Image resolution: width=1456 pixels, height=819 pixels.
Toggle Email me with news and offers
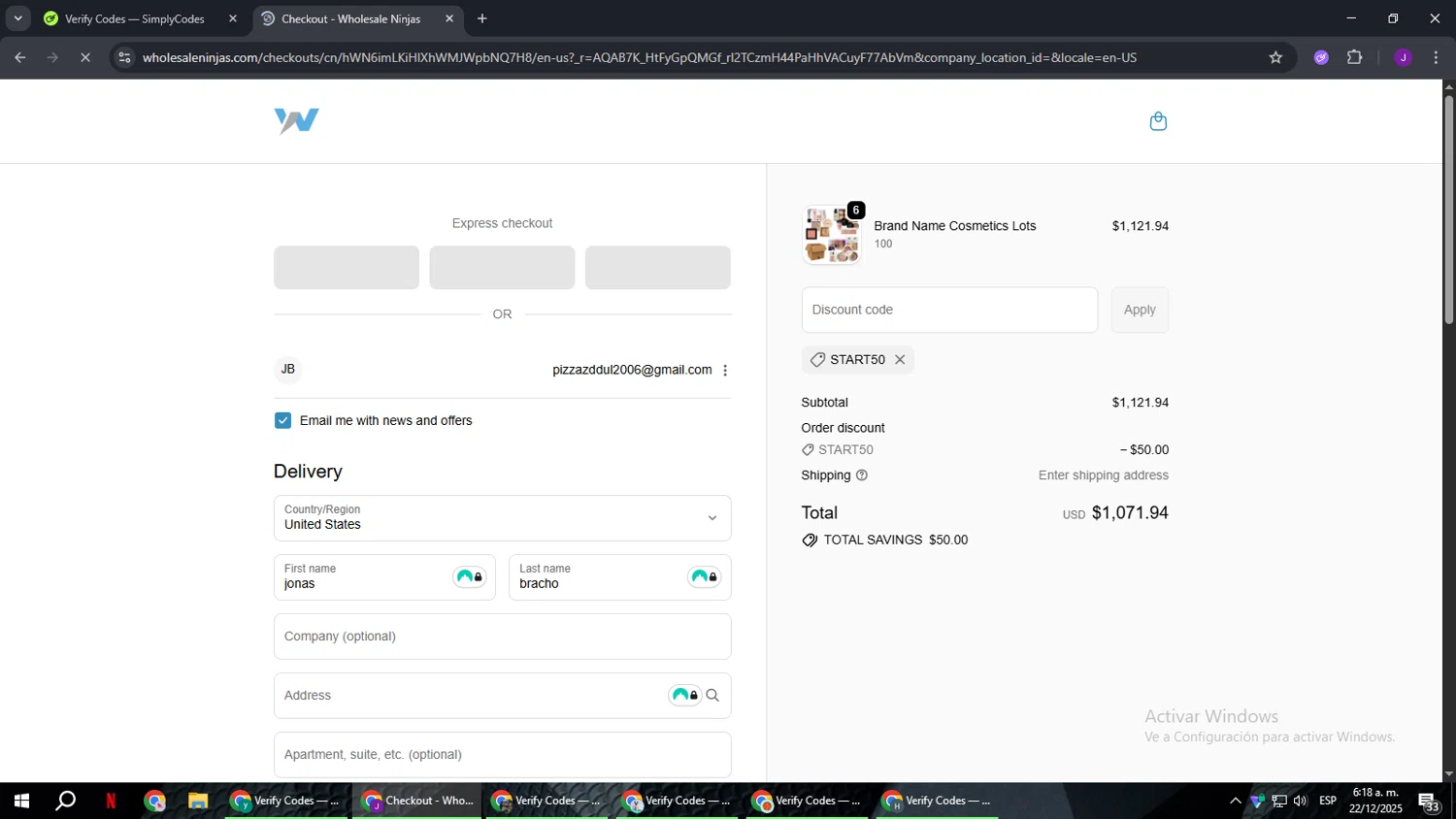coord(282,420)
